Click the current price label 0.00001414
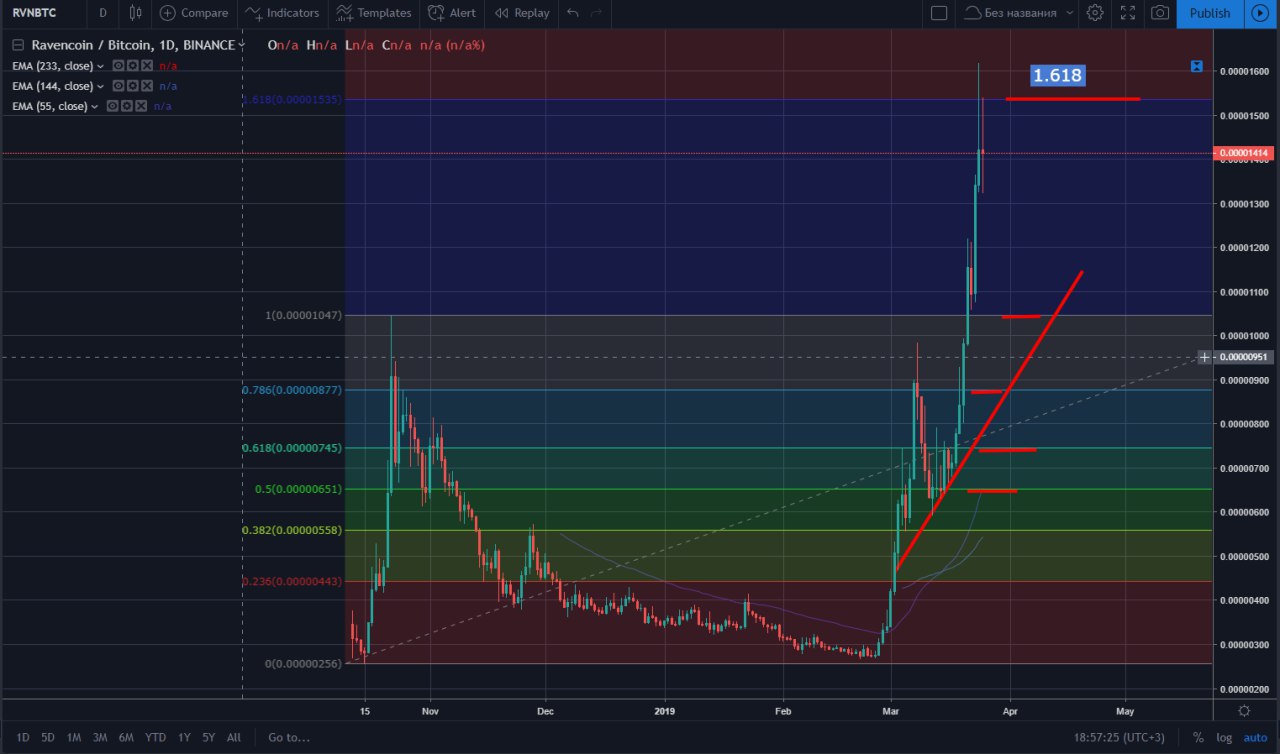The image size is (1280, 754). [x=1244, y=153]
